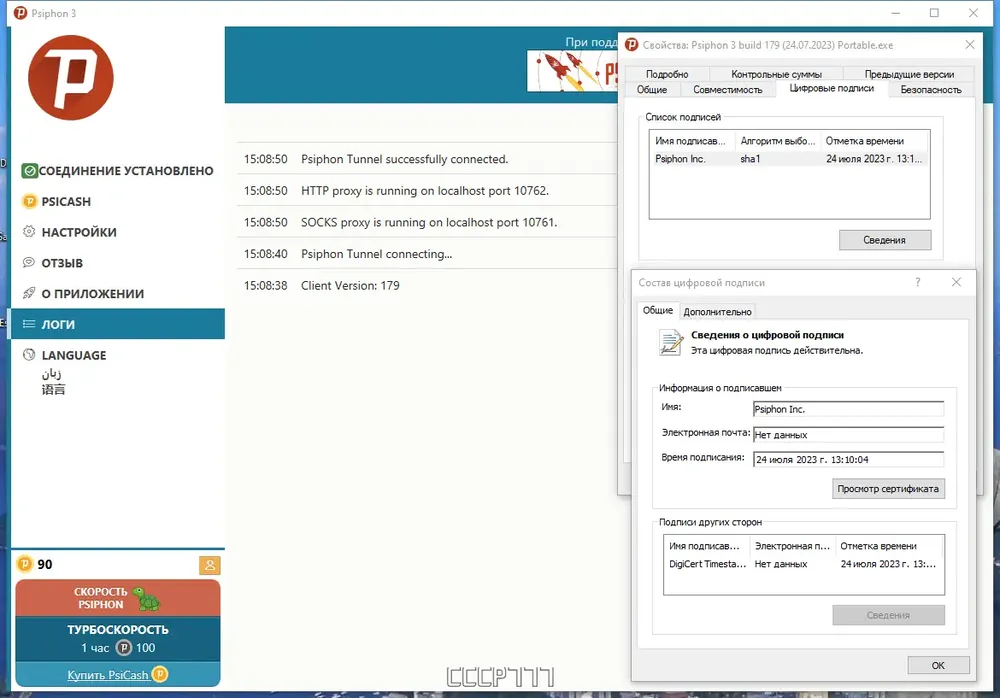This screenshot has height=698, width=1000.
Task: Click the large Psiphon logo in sidebar
Action: click(x=71, y=77)
